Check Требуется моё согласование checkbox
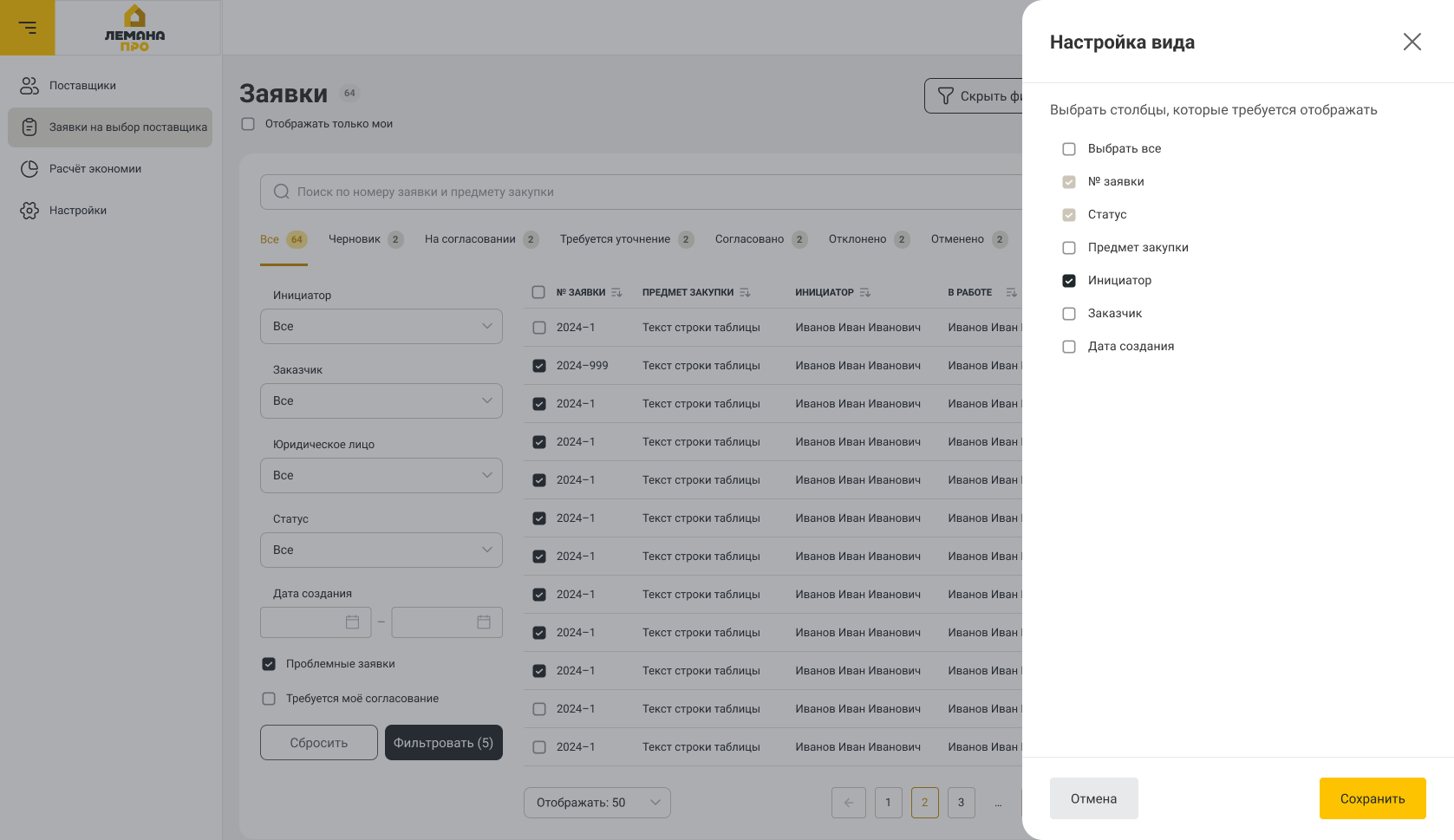This screenshot has height=840, width=1454. coord(269,699)
